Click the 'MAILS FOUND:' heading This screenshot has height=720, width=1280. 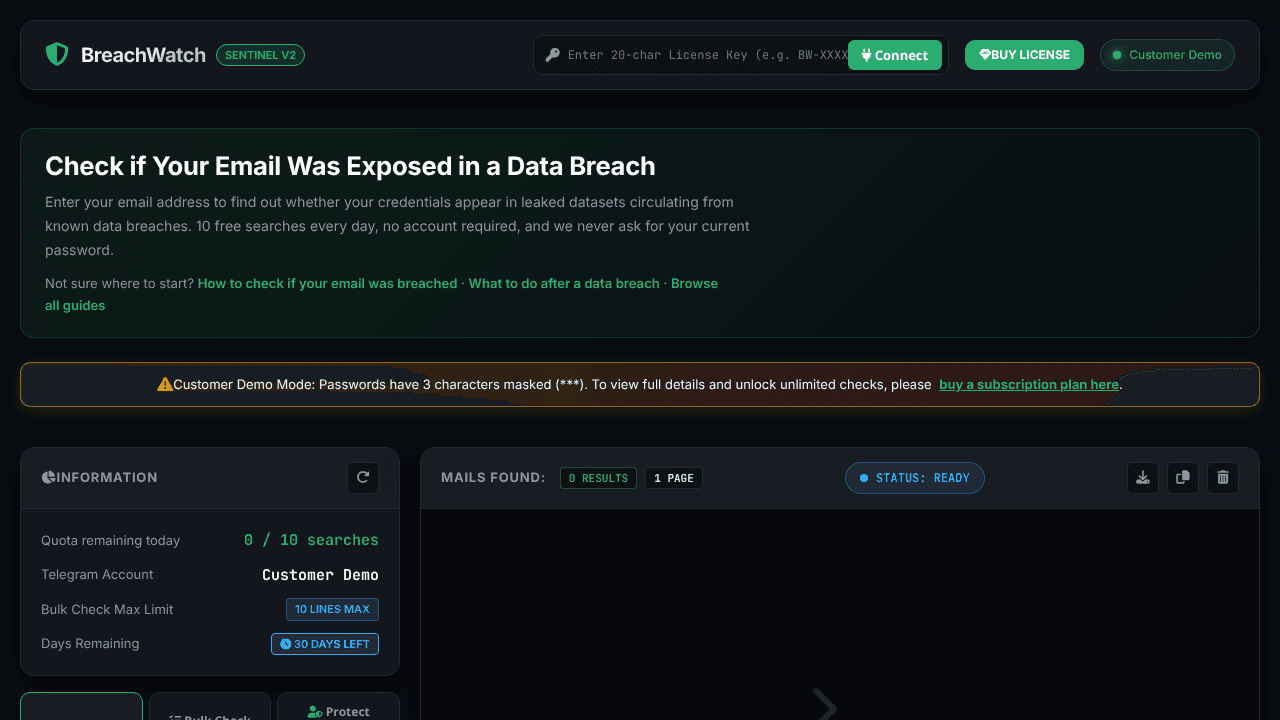click(x=493, y=477)
